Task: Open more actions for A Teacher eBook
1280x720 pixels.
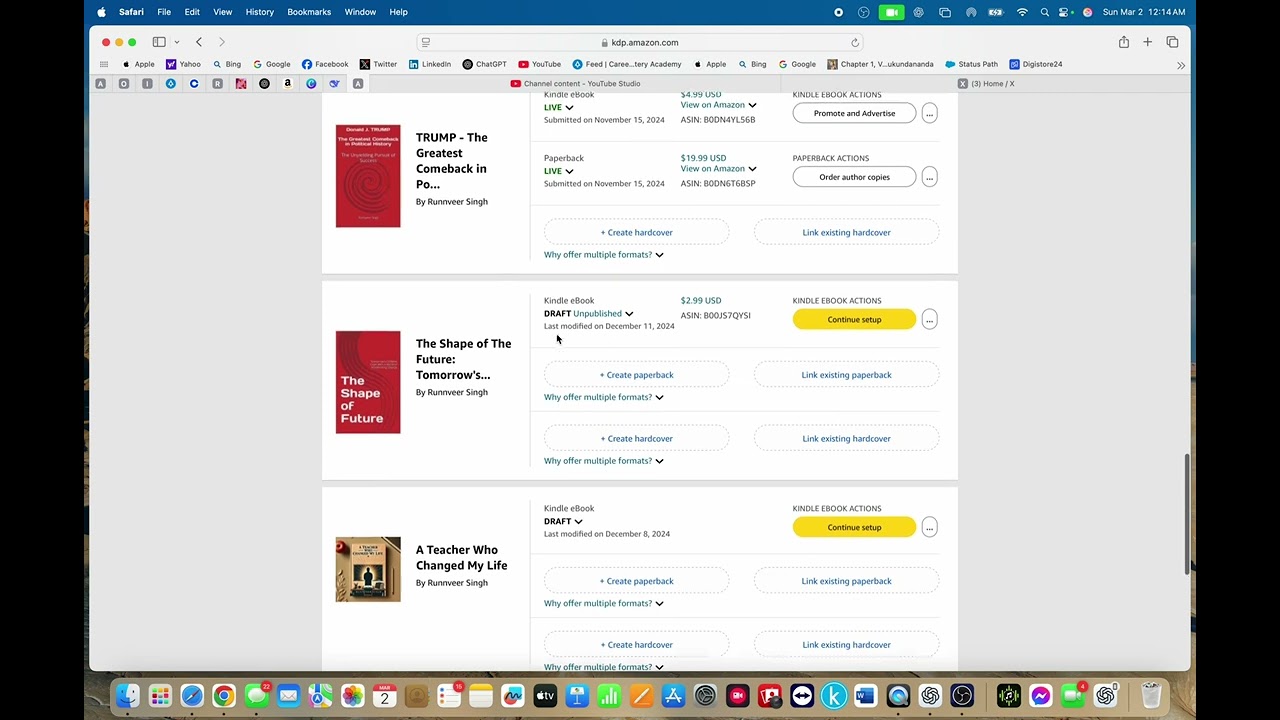Action: coord(929,527)
